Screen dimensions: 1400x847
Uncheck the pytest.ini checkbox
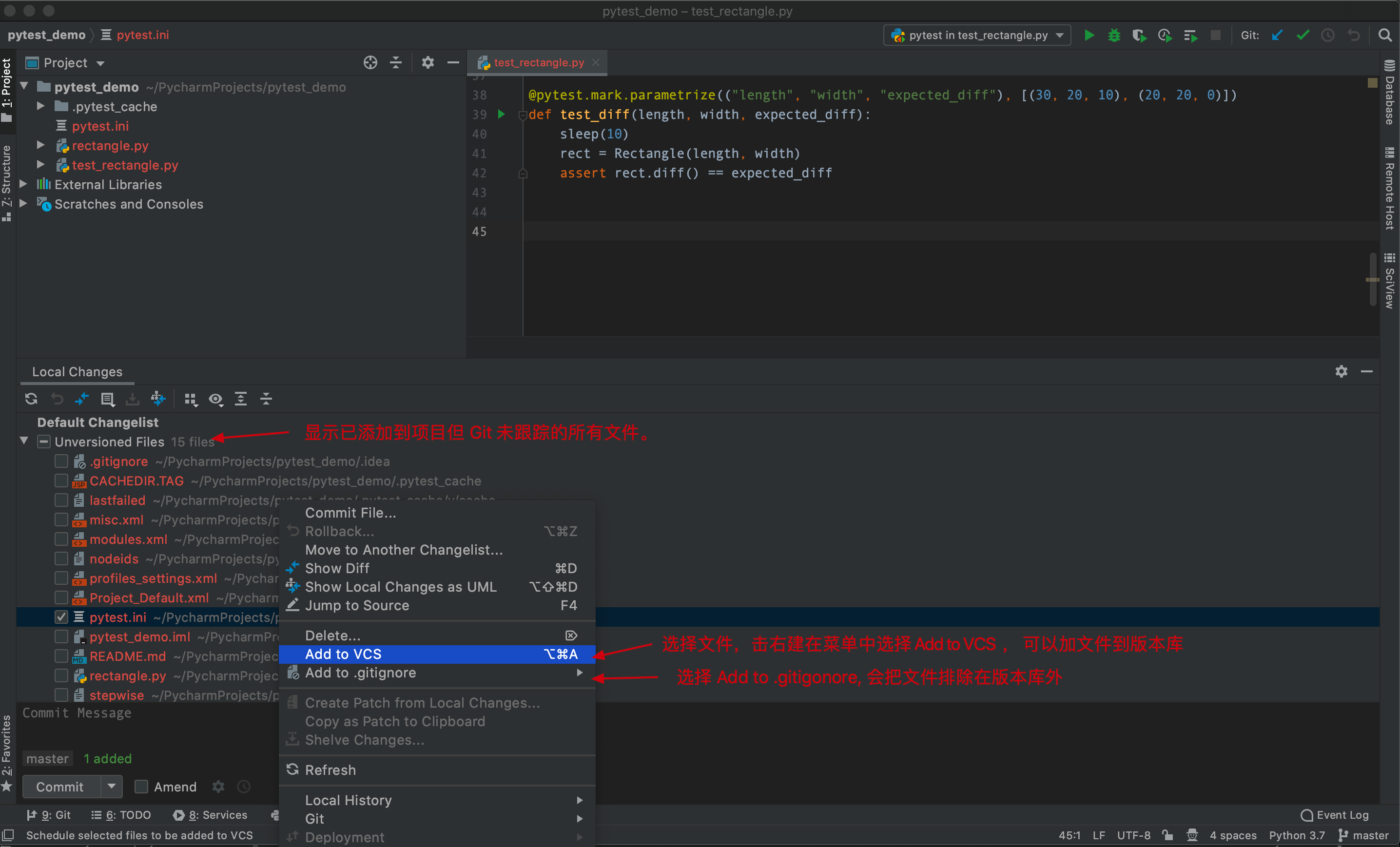61,617
